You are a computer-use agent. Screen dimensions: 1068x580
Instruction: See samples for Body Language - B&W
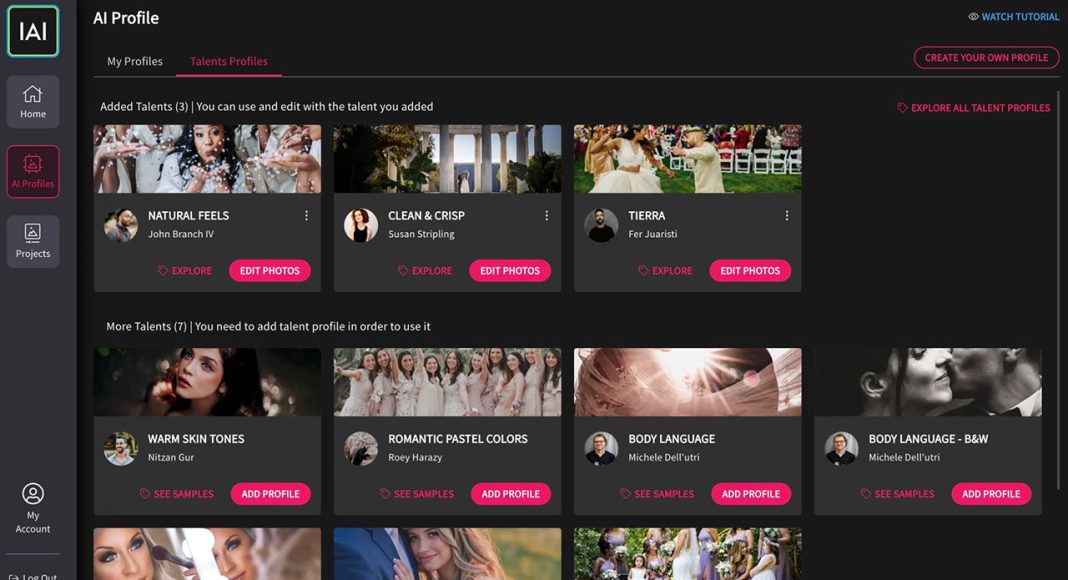897,494
